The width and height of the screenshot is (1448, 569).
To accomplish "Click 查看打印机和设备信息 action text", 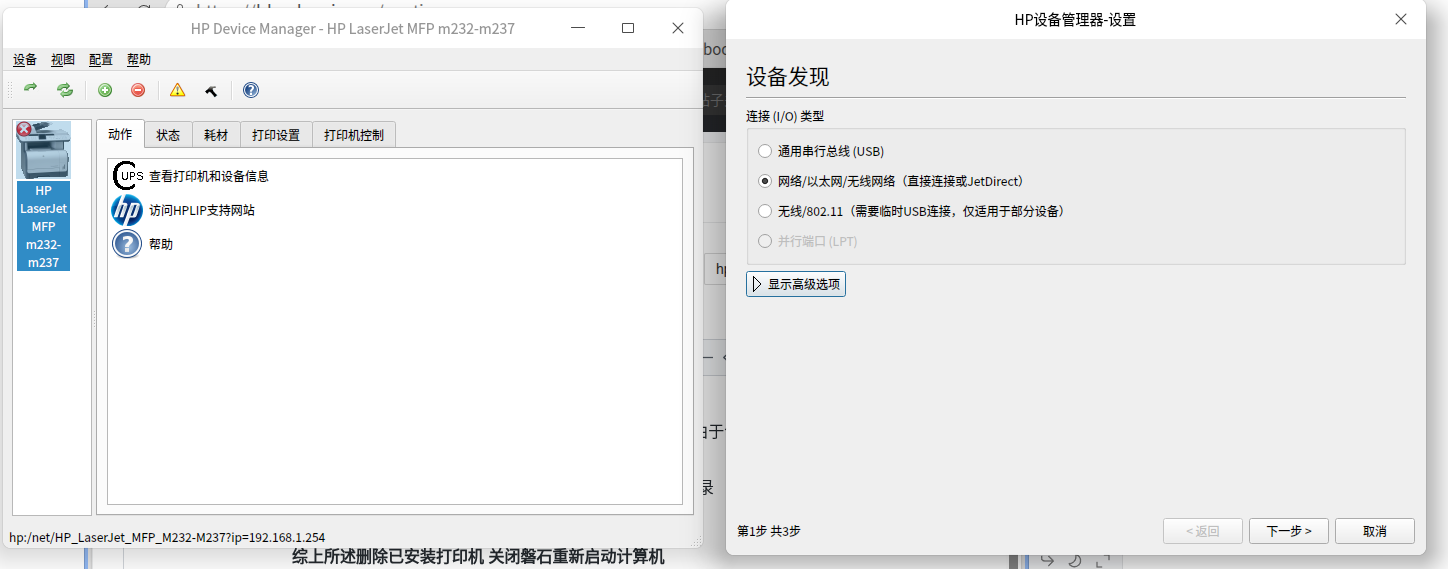I will point(209,176).
